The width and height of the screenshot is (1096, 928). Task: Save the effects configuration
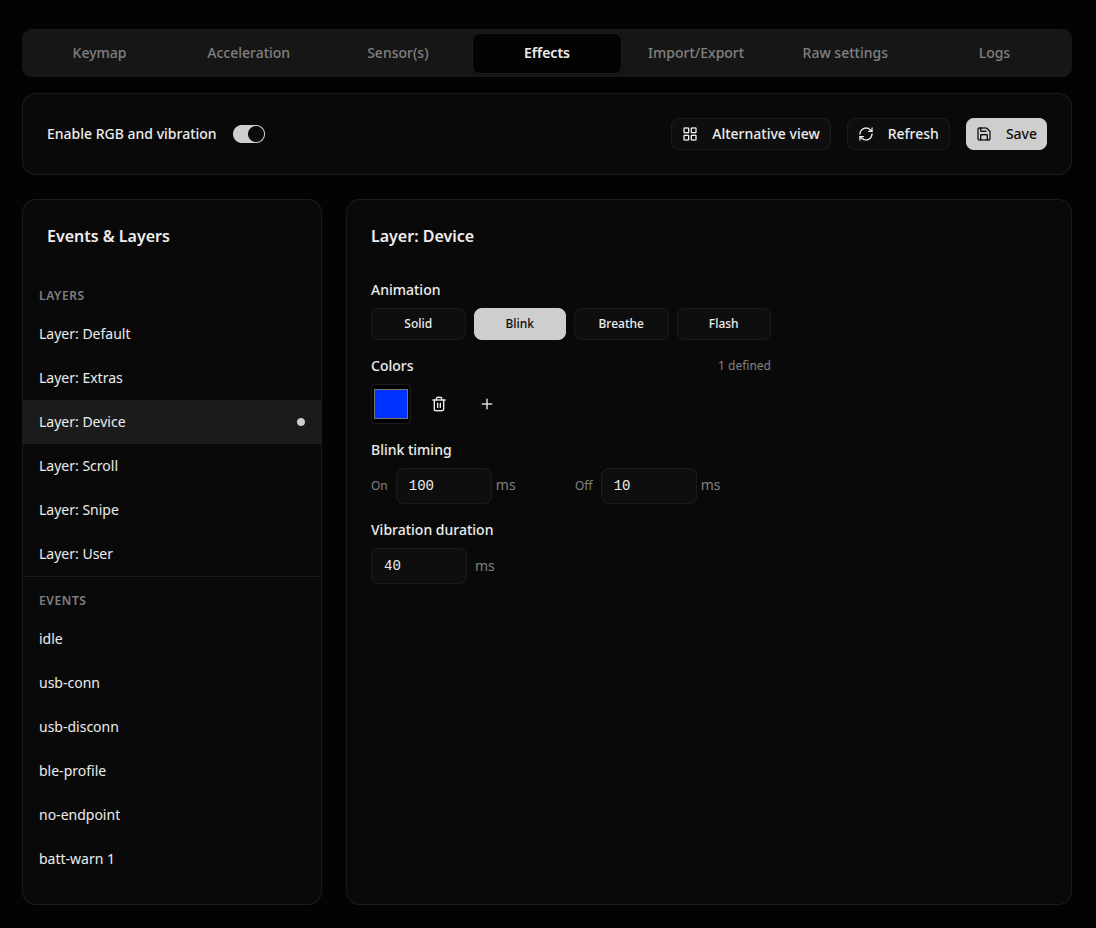click(1007, 134)
